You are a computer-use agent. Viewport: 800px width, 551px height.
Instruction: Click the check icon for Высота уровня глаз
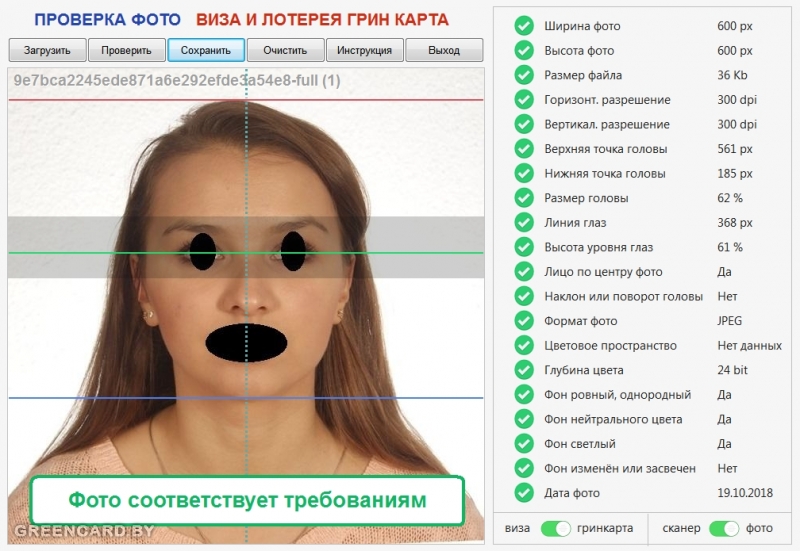524,247
